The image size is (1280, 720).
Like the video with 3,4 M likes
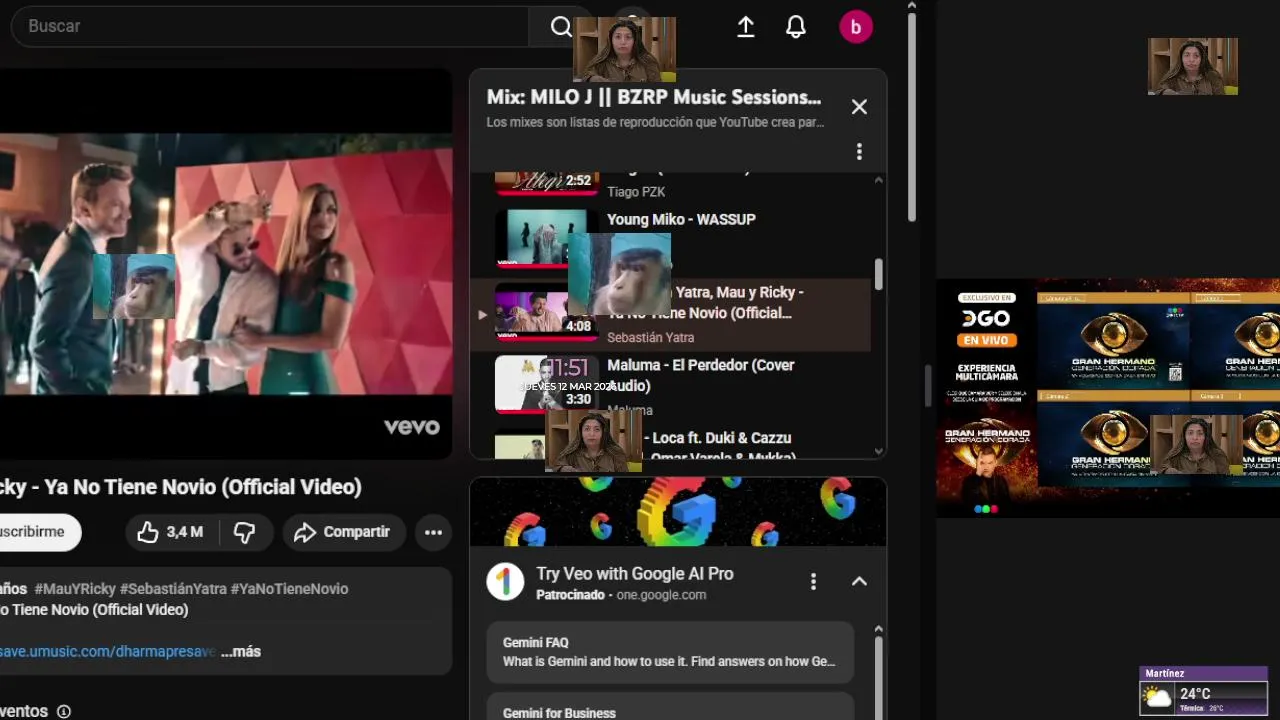[x=169, y=532]
